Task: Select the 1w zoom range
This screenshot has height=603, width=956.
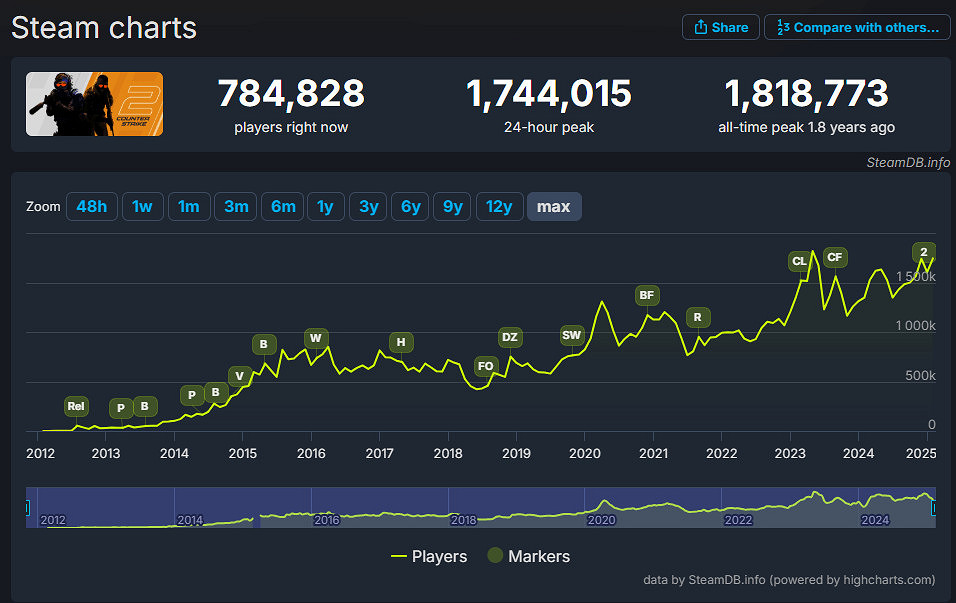Action: pyautogui.click(x=142, y=207)
